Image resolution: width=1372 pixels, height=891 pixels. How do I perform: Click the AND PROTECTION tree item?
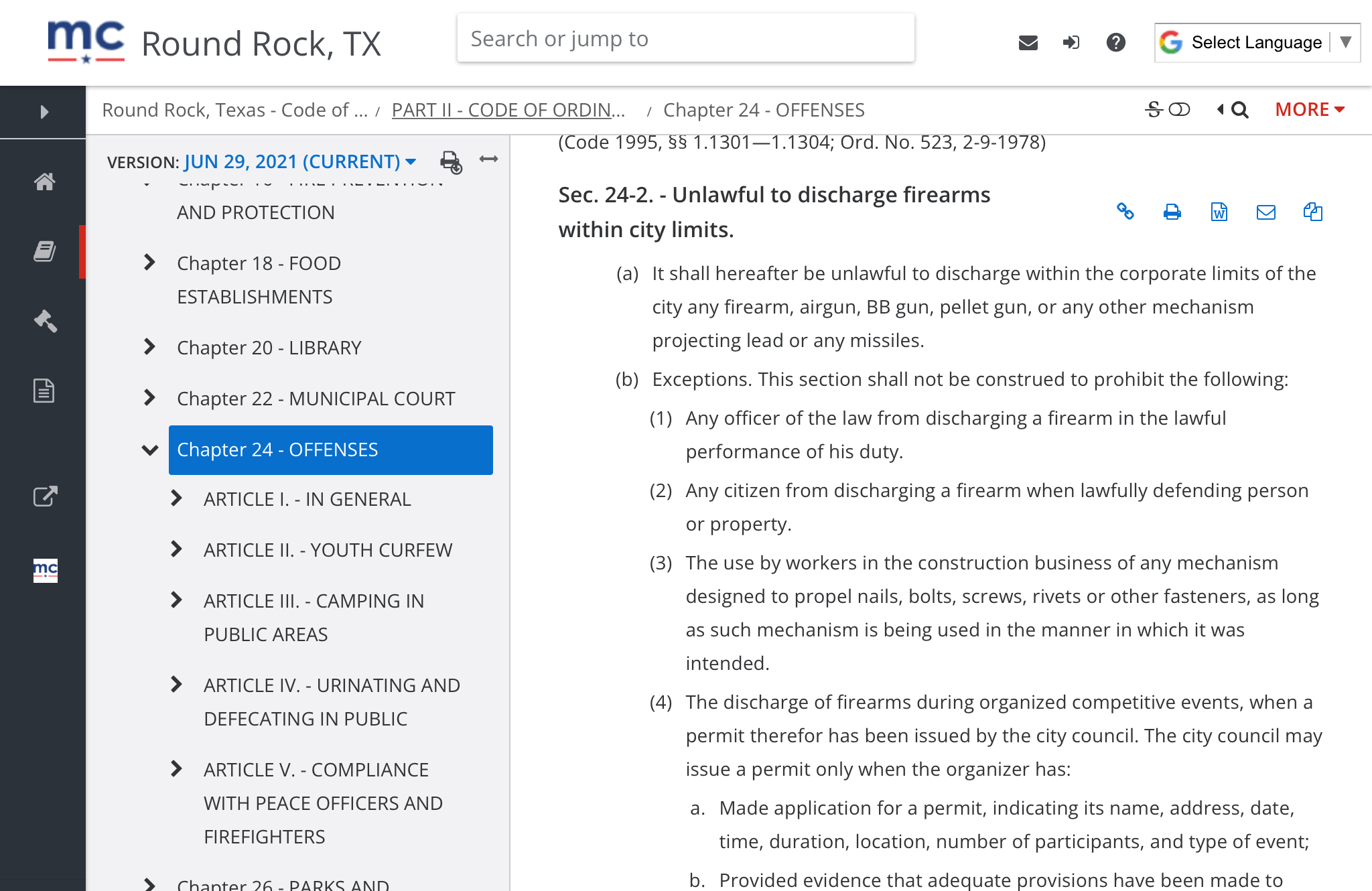point(256,212)
